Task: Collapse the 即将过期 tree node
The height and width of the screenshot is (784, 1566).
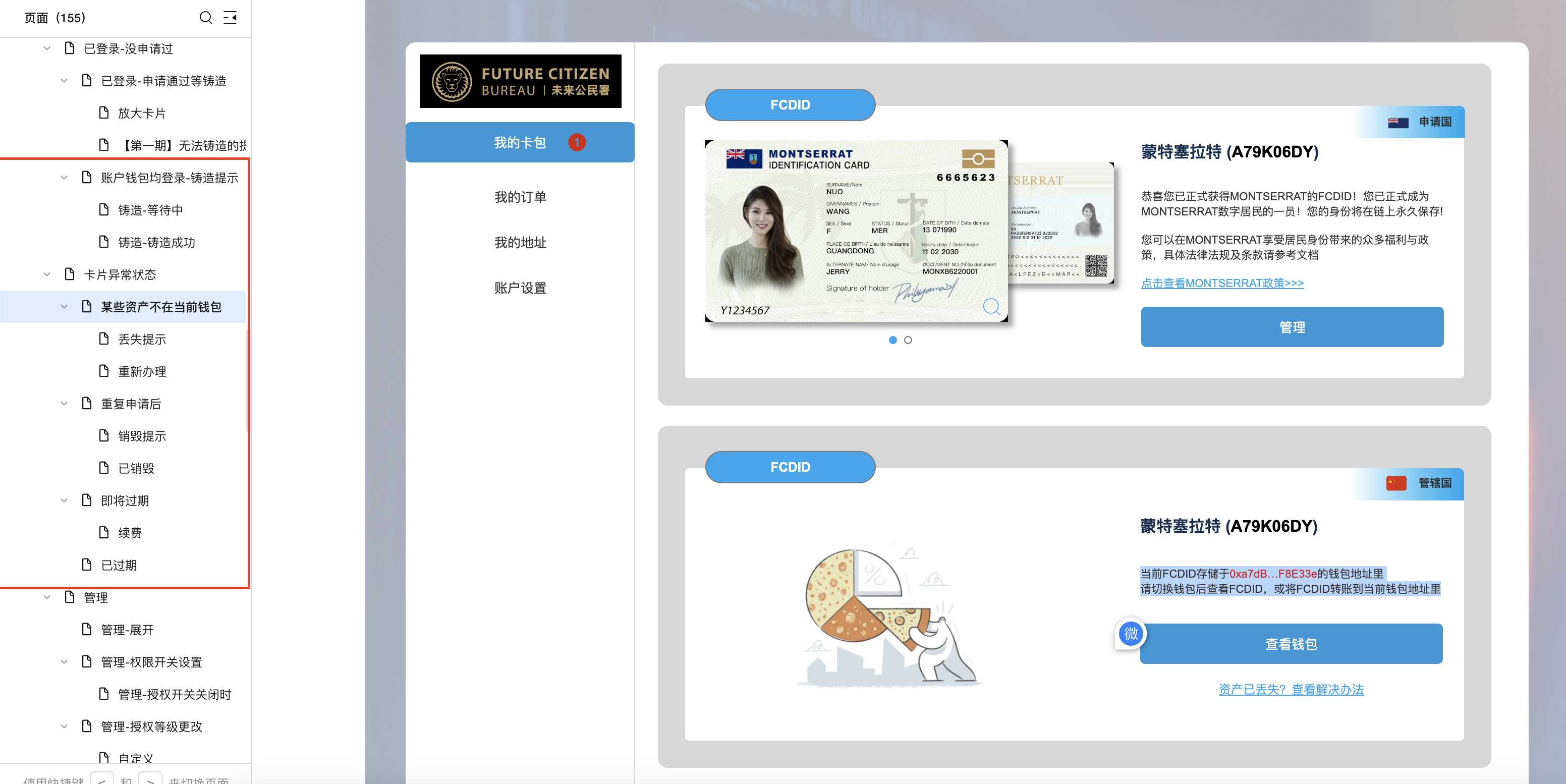Action: 64,500
